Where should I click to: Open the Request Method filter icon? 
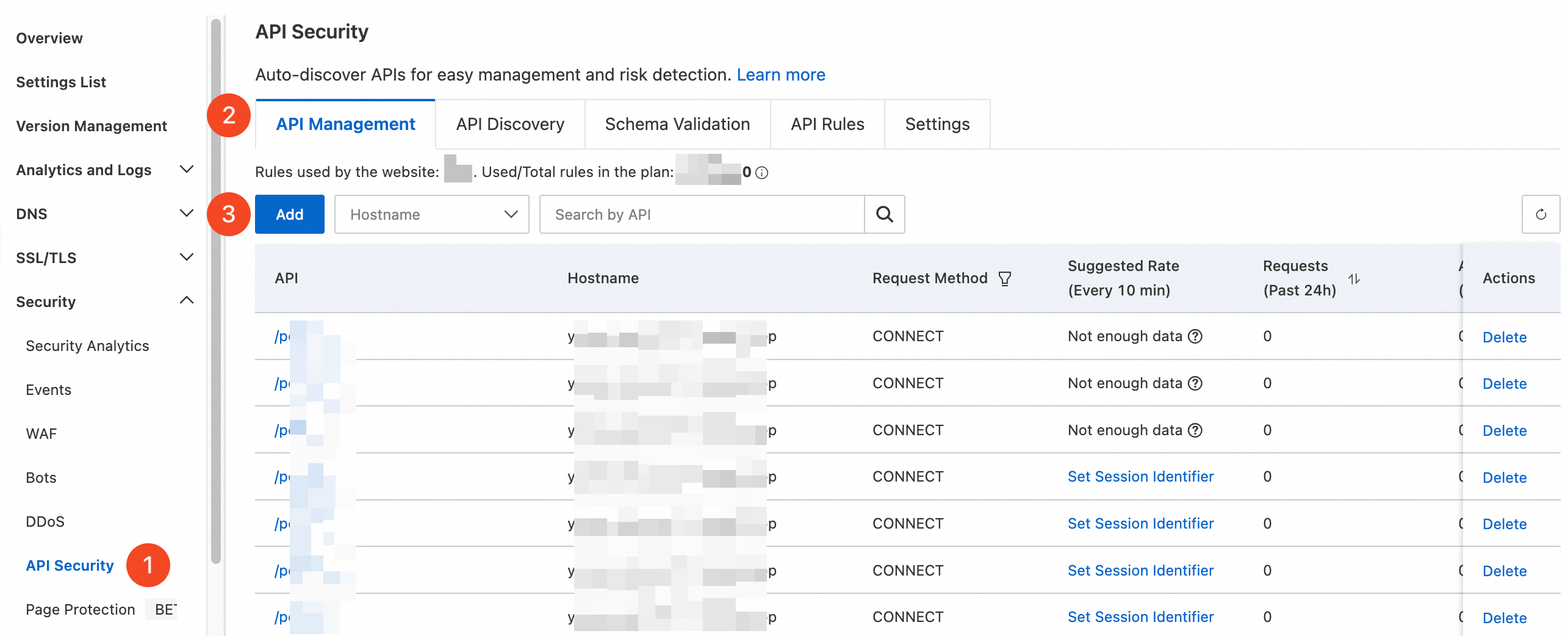[x=1004, y=278]
